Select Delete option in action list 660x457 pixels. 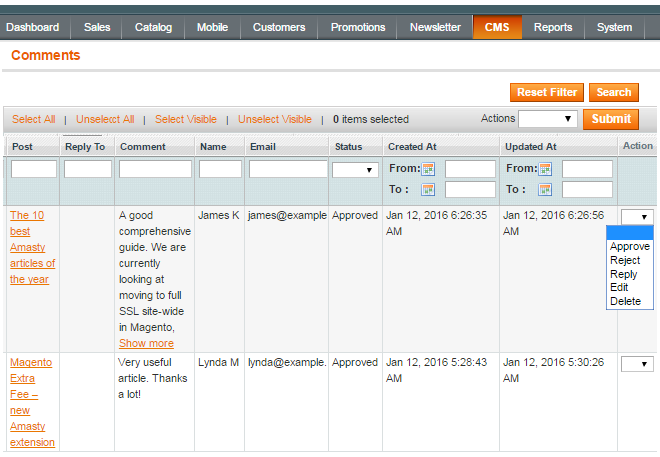[626, 301]
